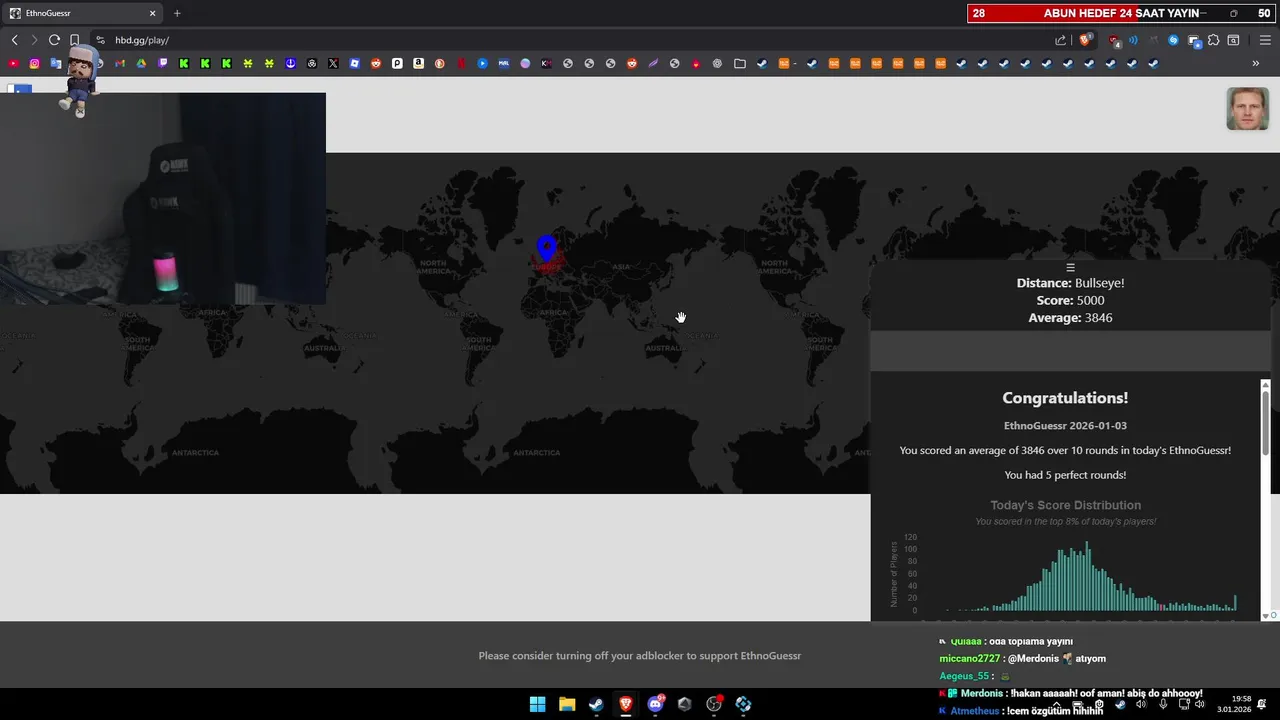Share this page using the share icon
Viewport: 1280px width, 720px height.
1060,40
